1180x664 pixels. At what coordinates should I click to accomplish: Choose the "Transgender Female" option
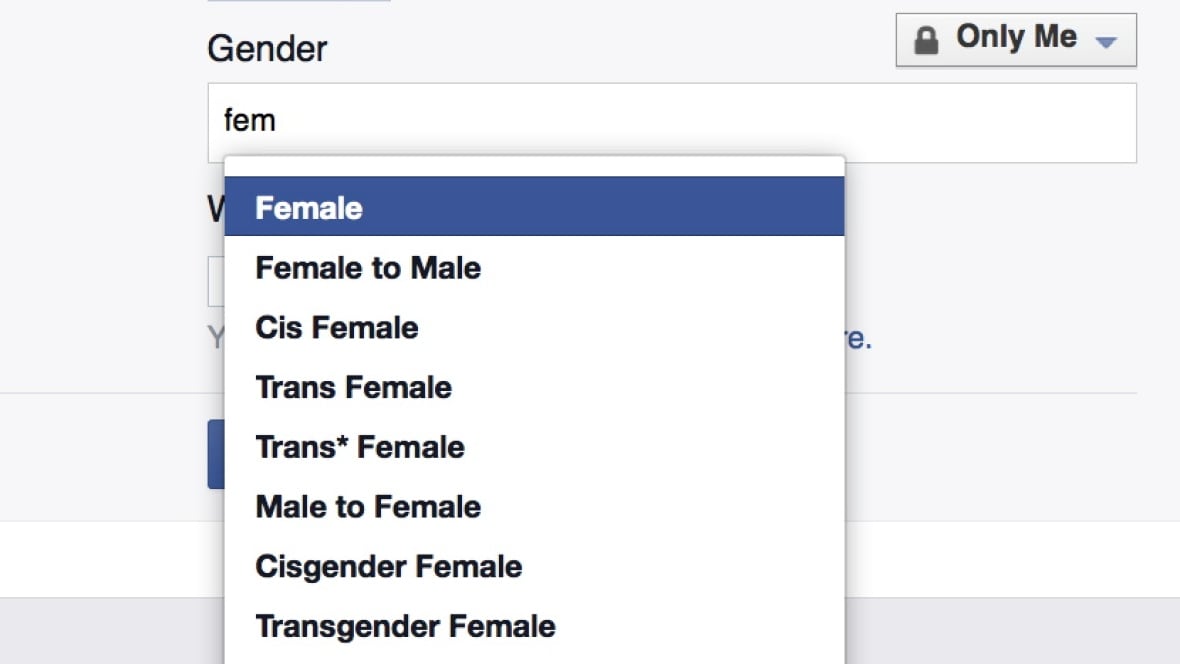pos(405,627)
